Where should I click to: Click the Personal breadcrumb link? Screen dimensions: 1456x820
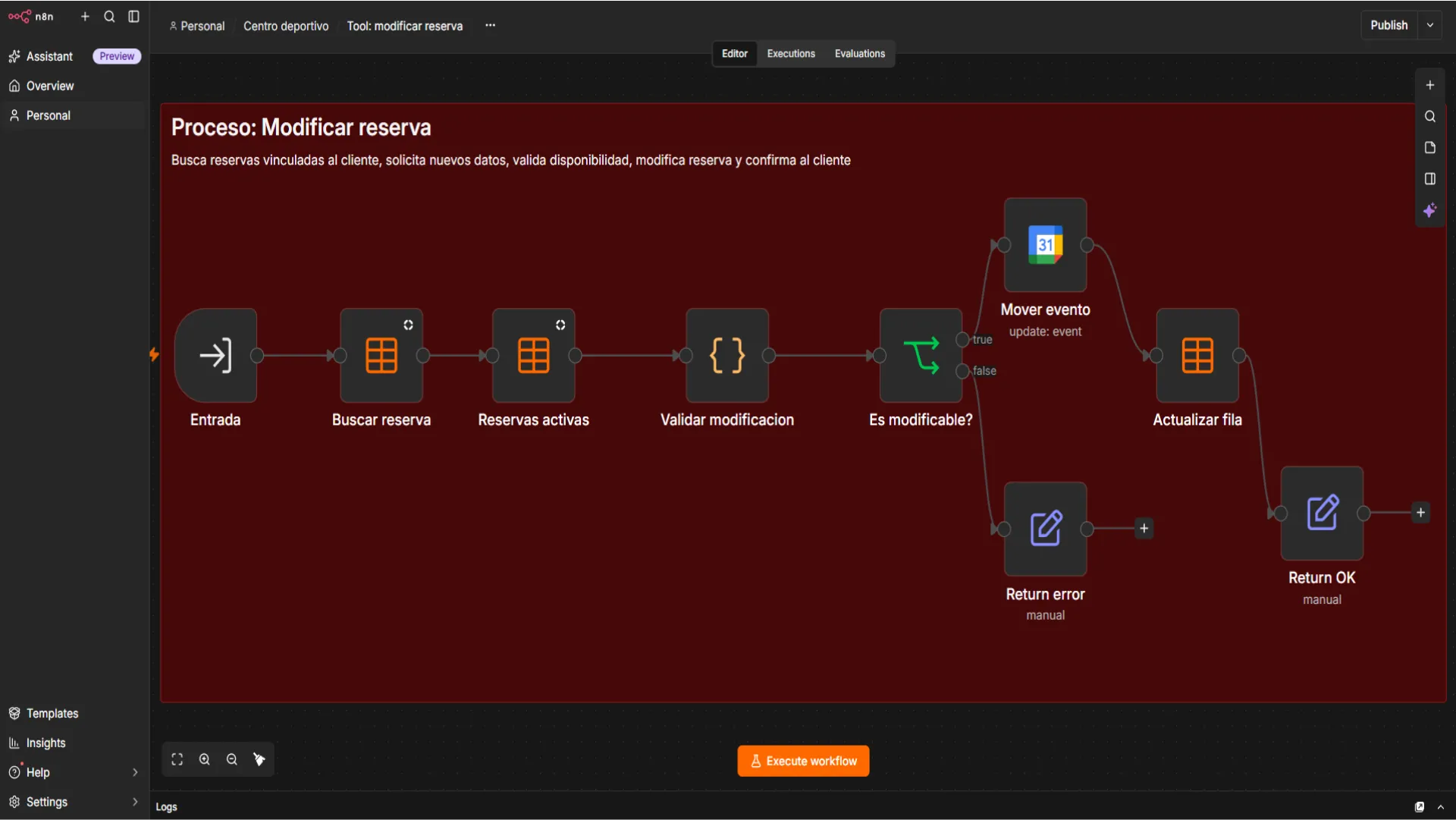197,26
